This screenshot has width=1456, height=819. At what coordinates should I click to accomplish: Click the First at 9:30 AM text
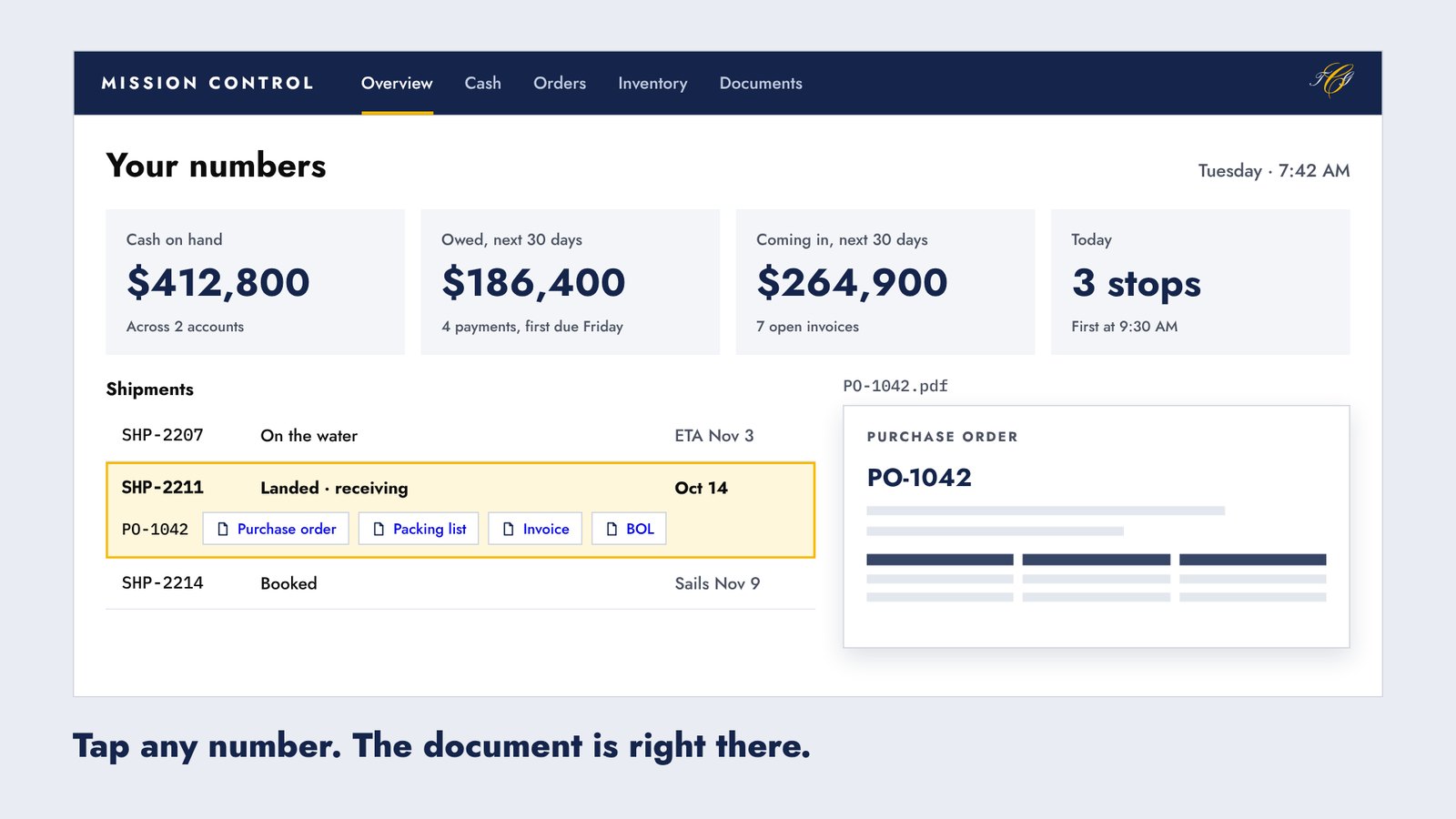(1124, 327)
